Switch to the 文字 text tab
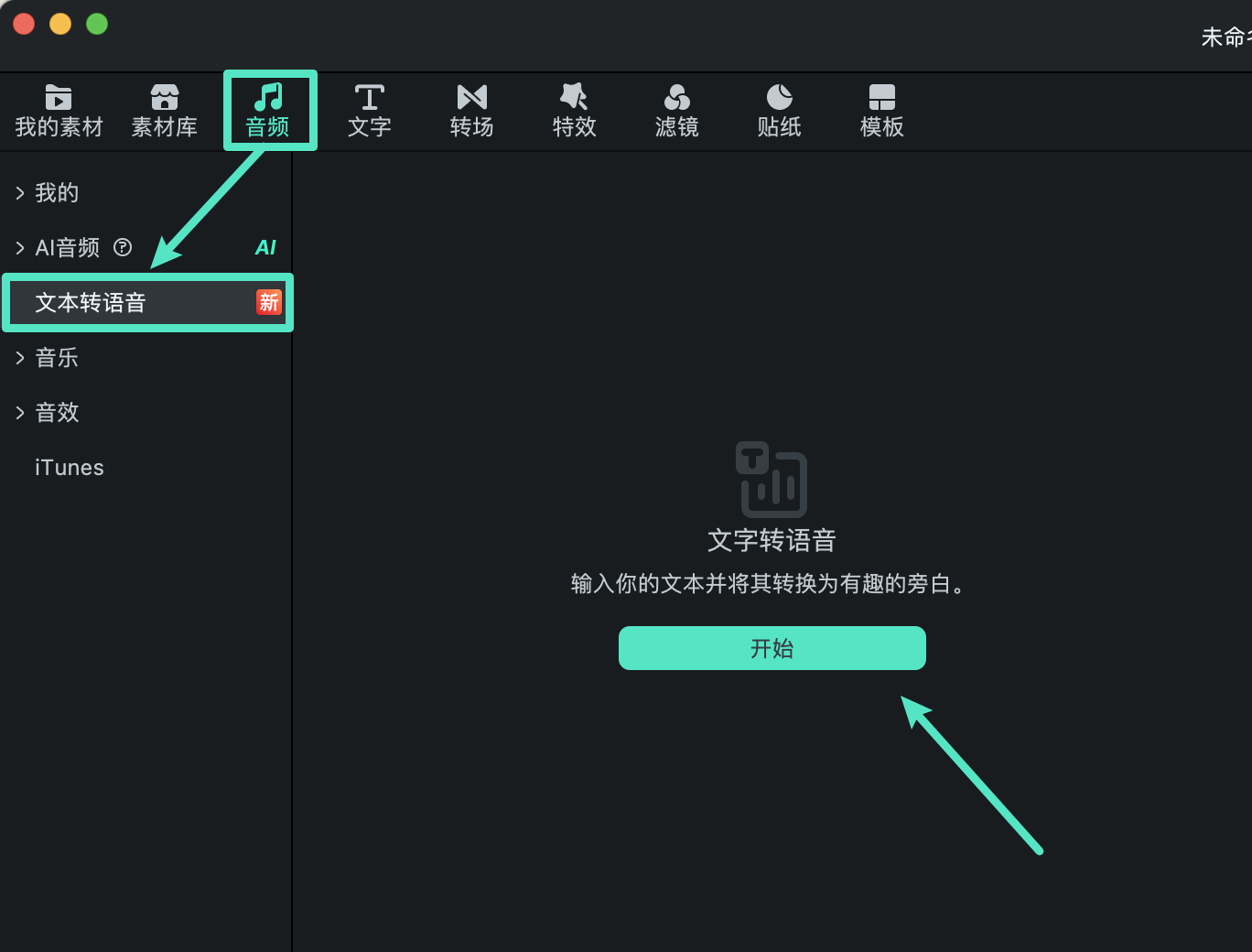This screenshot has height=952, width=1252. tap(370, 111)
